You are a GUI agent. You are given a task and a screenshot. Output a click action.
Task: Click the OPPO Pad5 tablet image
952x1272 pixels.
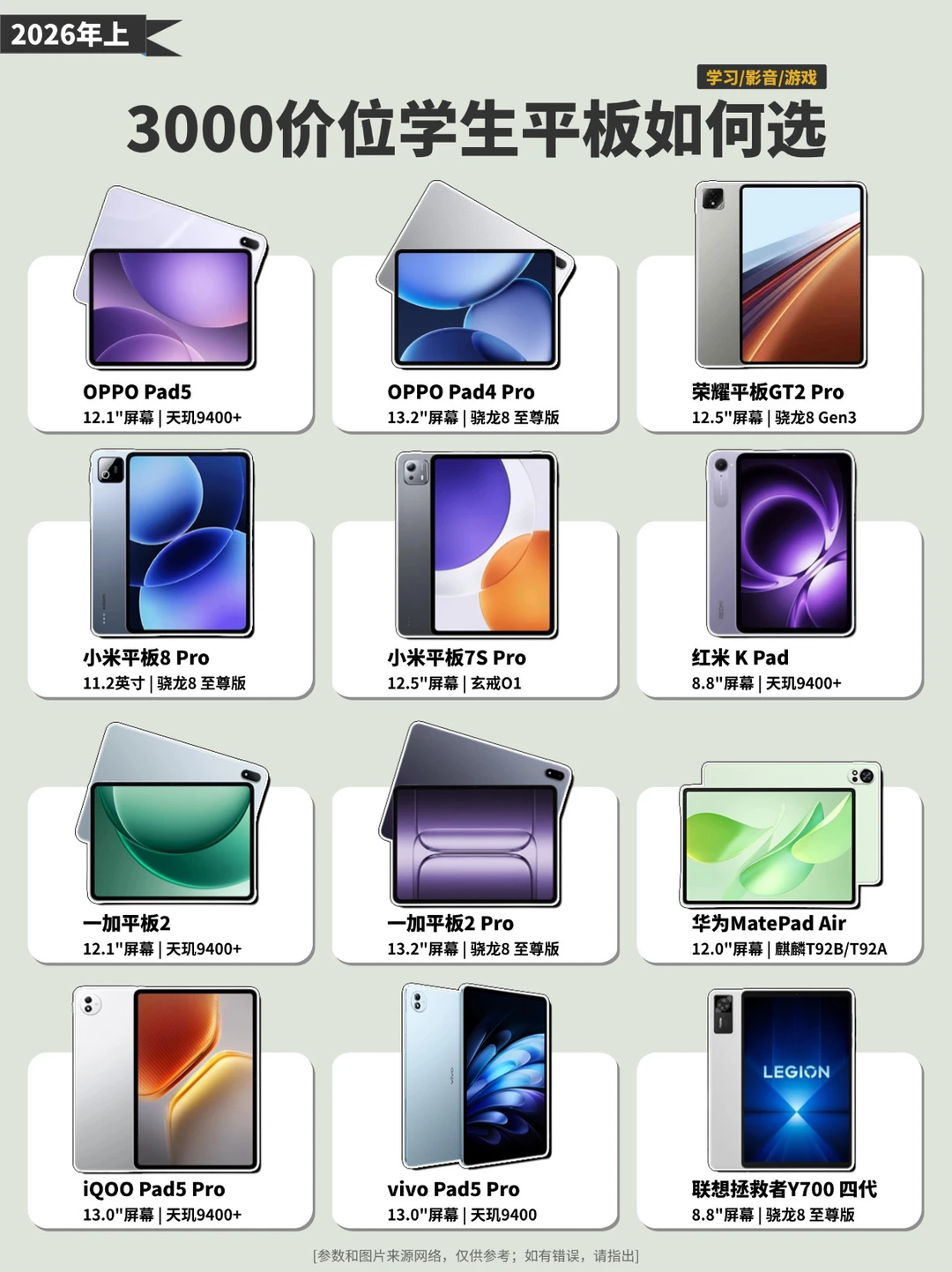(x=170, y=277)
